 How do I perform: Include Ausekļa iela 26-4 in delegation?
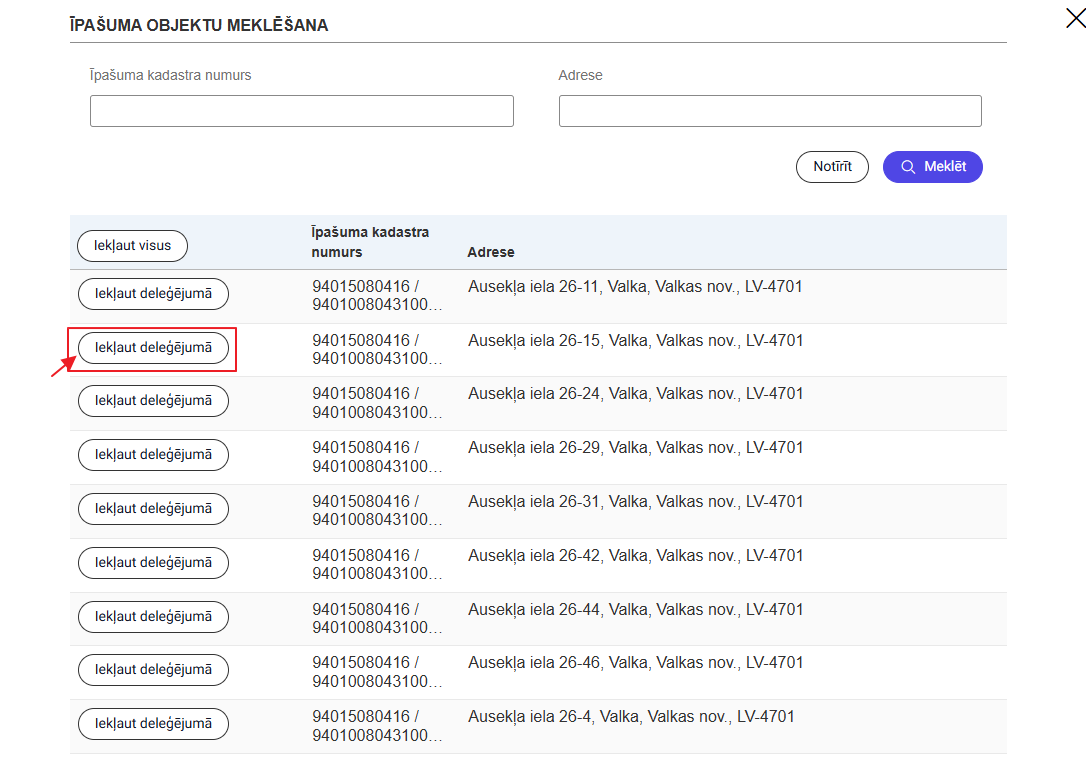[x=153, y=724]
